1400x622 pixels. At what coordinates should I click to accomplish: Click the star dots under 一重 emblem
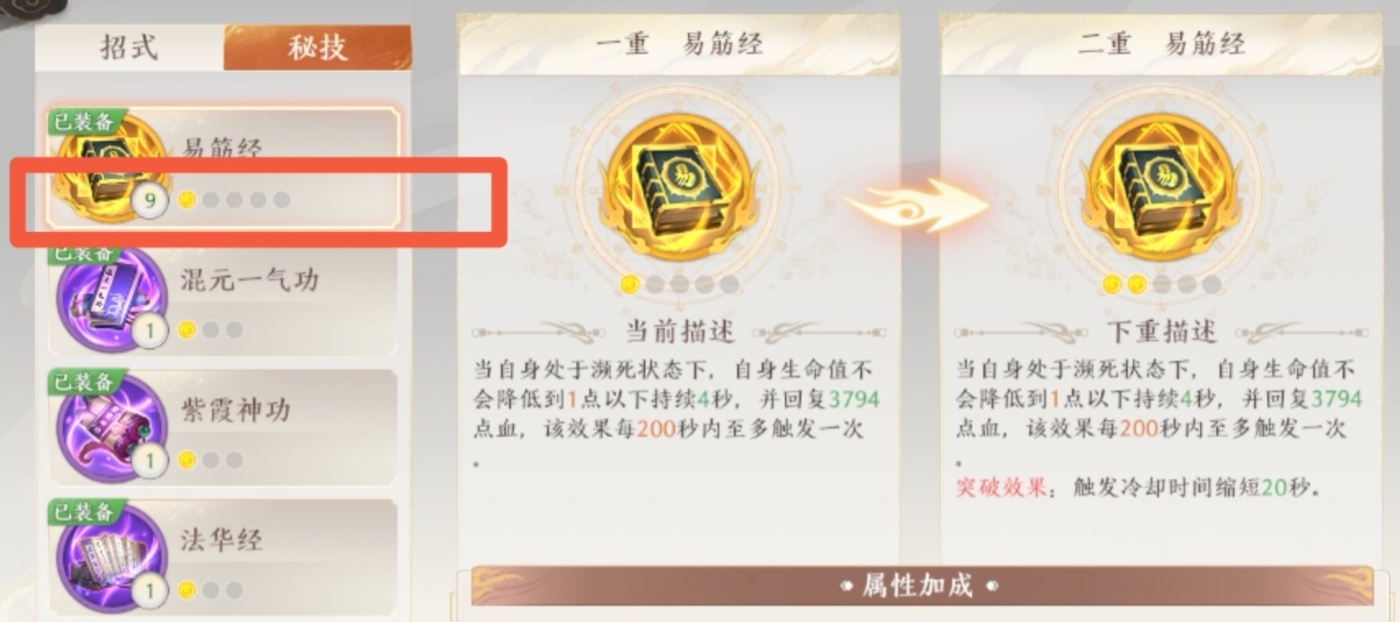pos(679,285)
